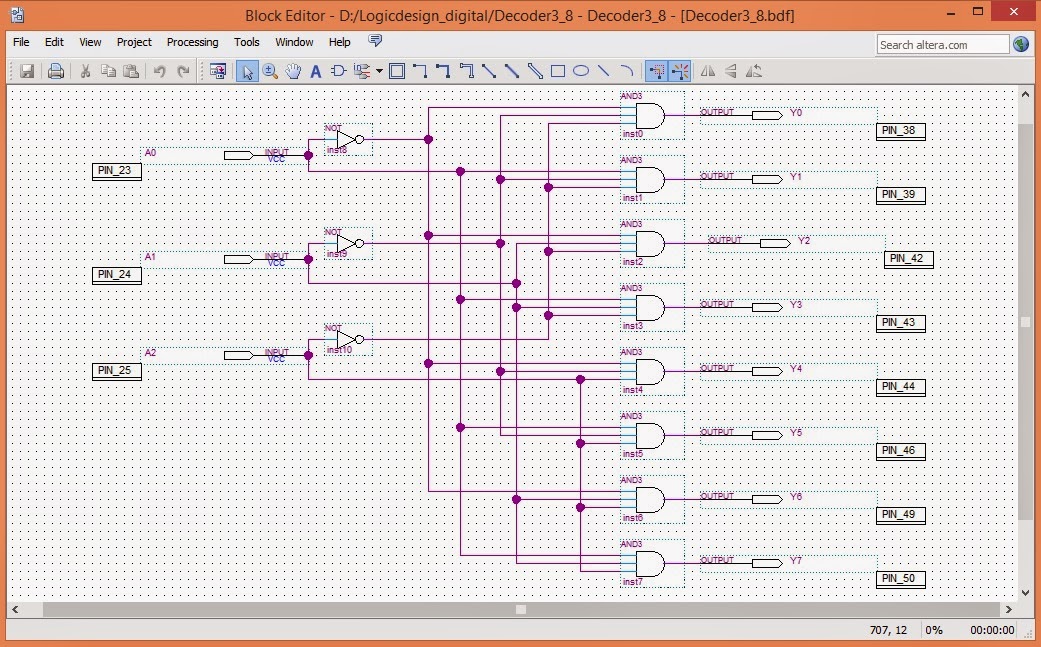Screen dimensions: 1041x647
Task: Select the Diagonal Line tool
Action: coord(605,71)
